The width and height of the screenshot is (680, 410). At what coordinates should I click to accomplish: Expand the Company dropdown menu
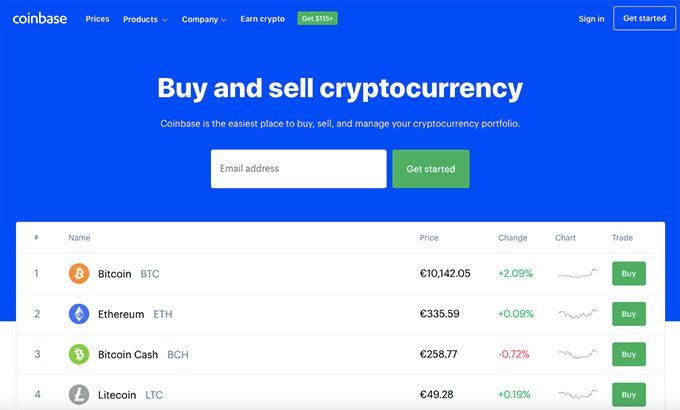(x=204, y=19)
